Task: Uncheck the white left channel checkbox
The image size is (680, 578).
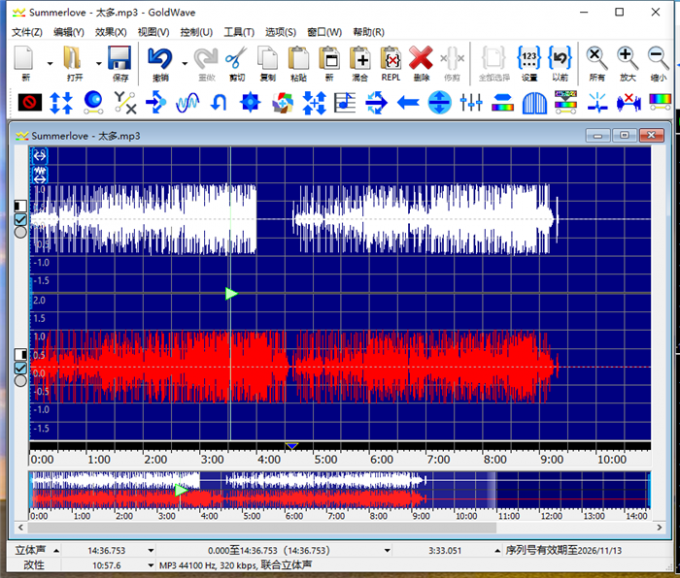Action: tap(21, 219)
